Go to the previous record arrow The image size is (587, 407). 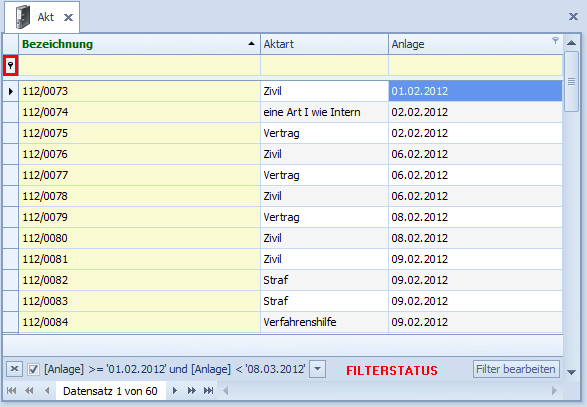coord(47,391)
